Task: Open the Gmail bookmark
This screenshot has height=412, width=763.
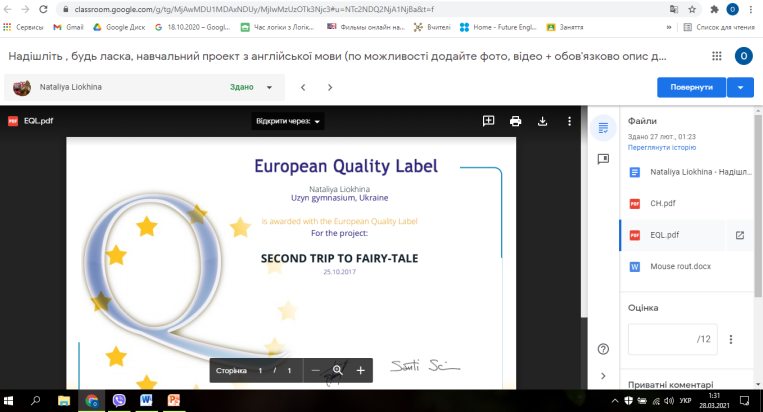Action: [69, 27]
